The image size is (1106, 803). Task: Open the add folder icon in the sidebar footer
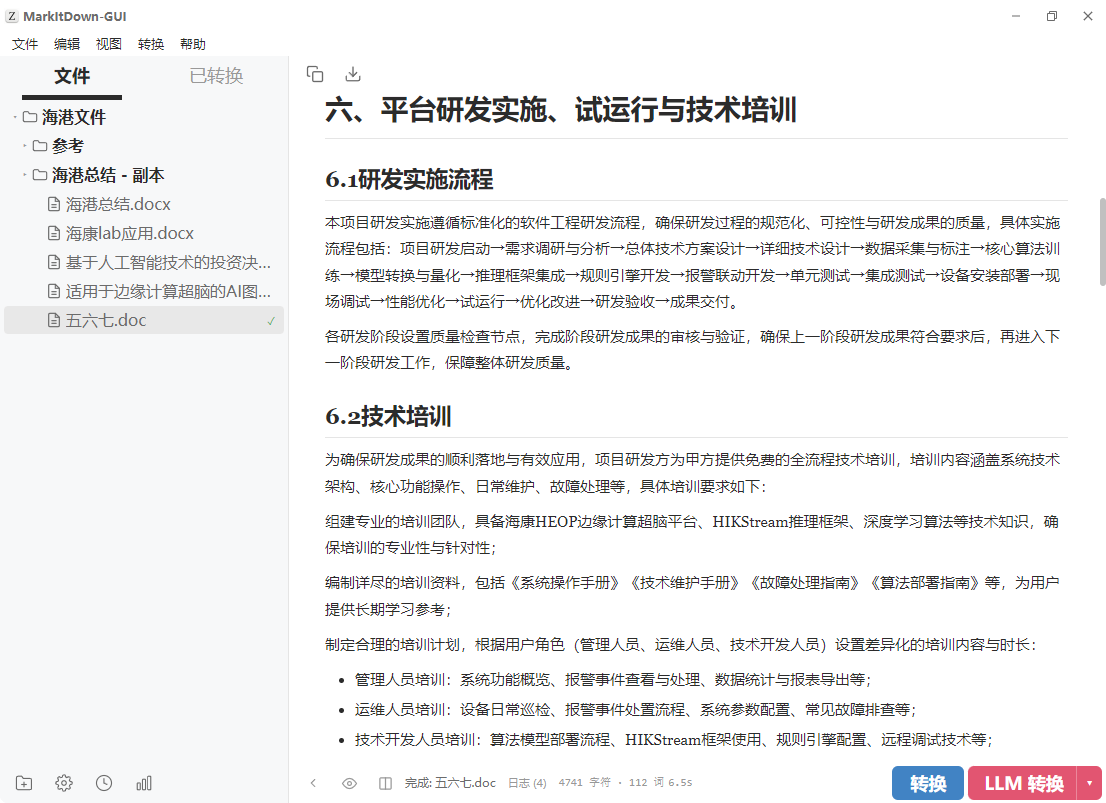24,783
